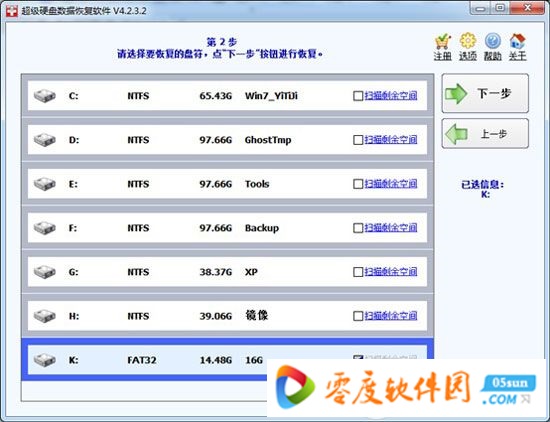The image size is (550, 422).
Task: Click 97.66G in the E: row
Action: [x=216, y=184]
